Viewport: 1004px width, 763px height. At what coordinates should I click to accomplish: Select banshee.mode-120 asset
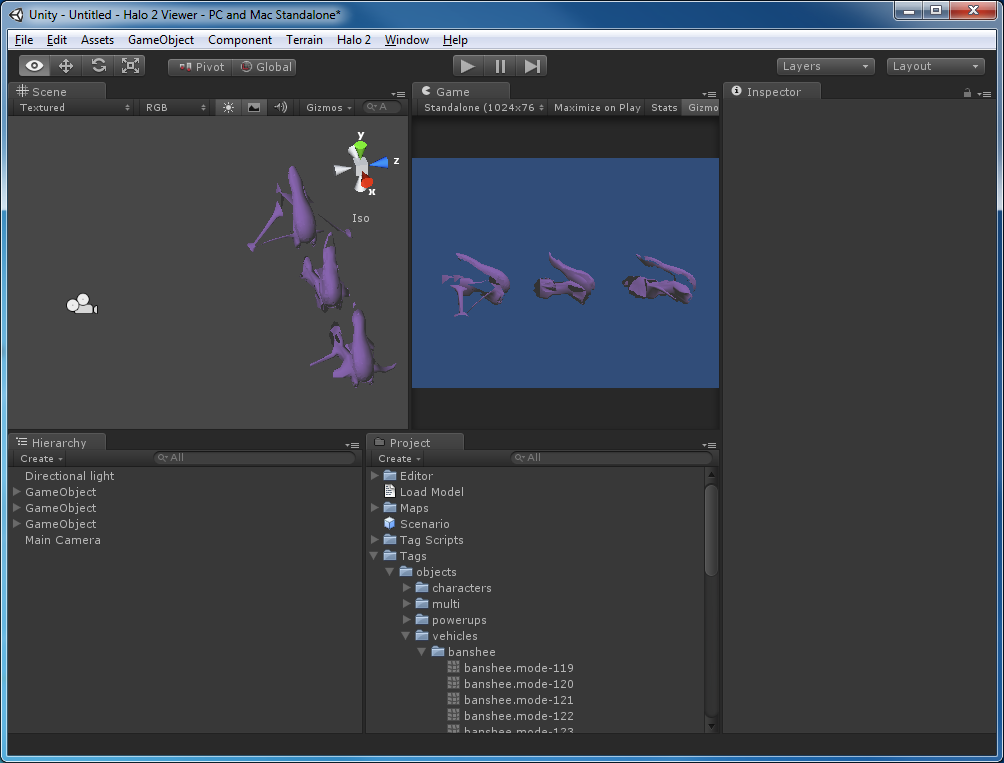click(x=518, y=684)
